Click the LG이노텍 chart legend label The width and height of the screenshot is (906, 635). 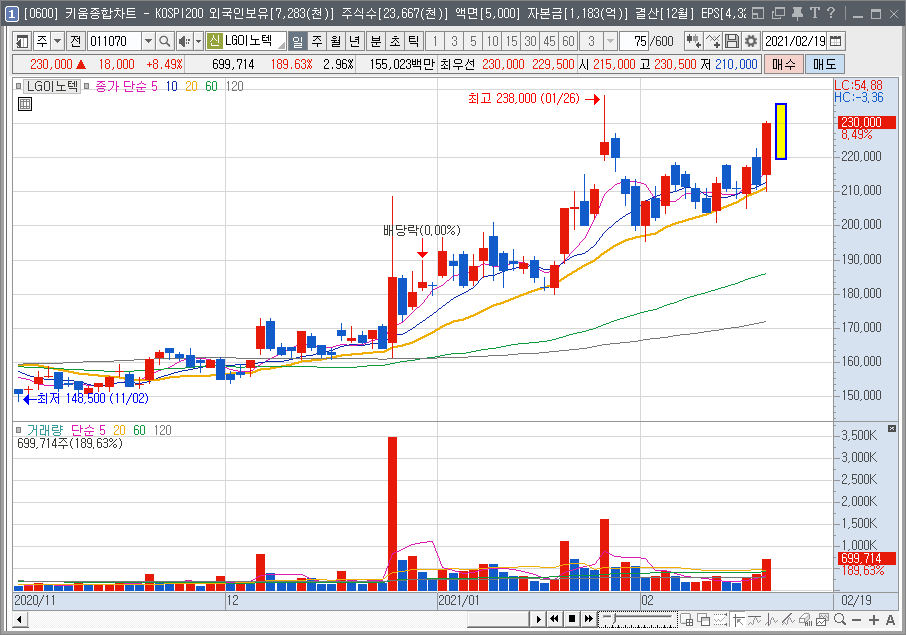click(53, 86)
